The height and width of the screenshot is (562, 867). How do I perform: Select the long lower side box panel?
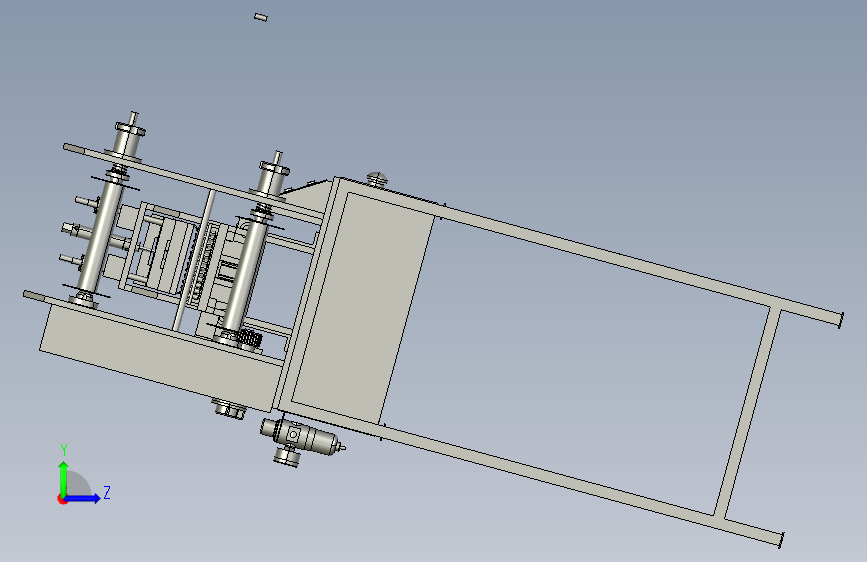click(160, 357)
